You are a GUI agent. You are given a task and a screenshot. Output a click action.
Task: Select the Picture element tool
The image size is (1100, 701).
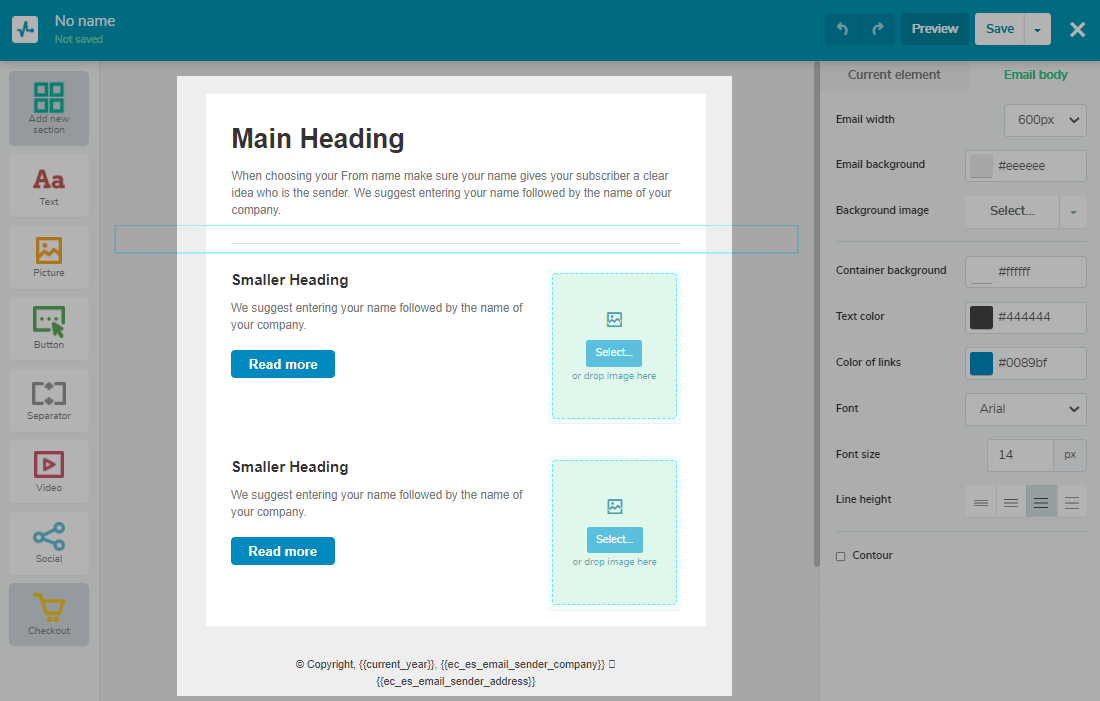coord(48,256)
